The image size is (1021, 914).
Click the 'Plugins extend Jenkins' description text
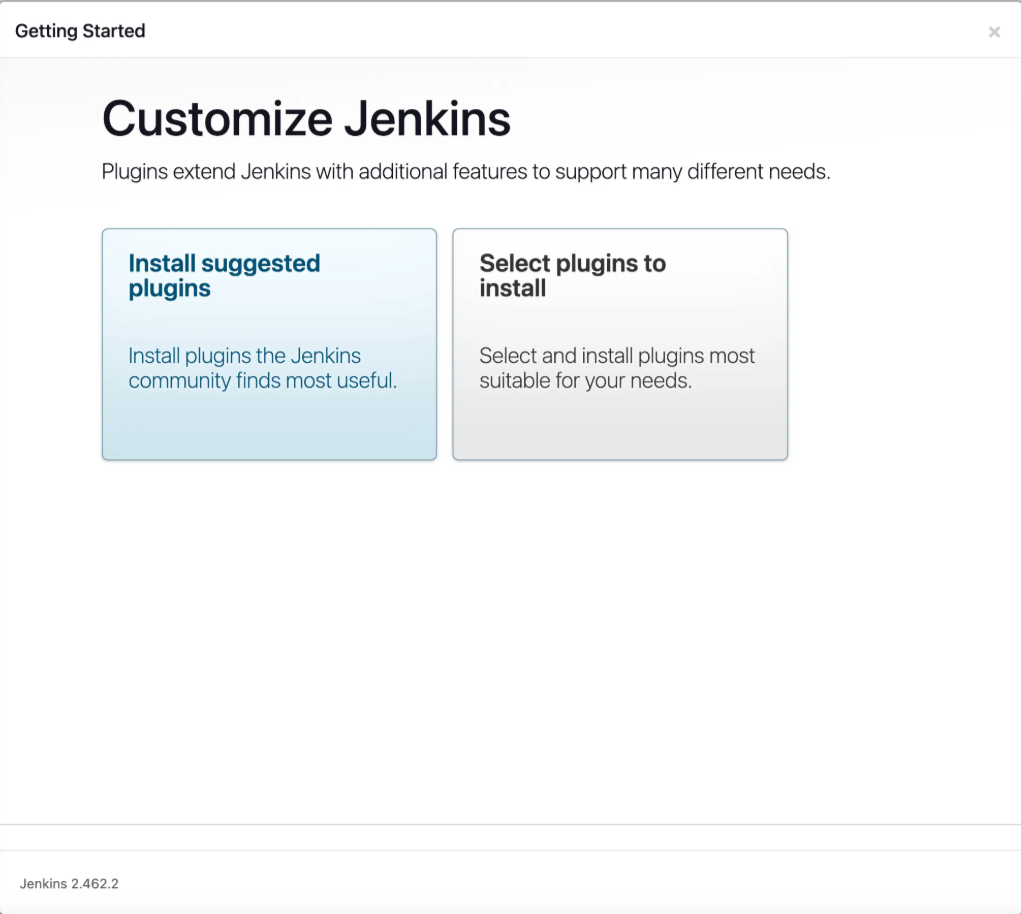pyautogui.click(x=466, y=172)
